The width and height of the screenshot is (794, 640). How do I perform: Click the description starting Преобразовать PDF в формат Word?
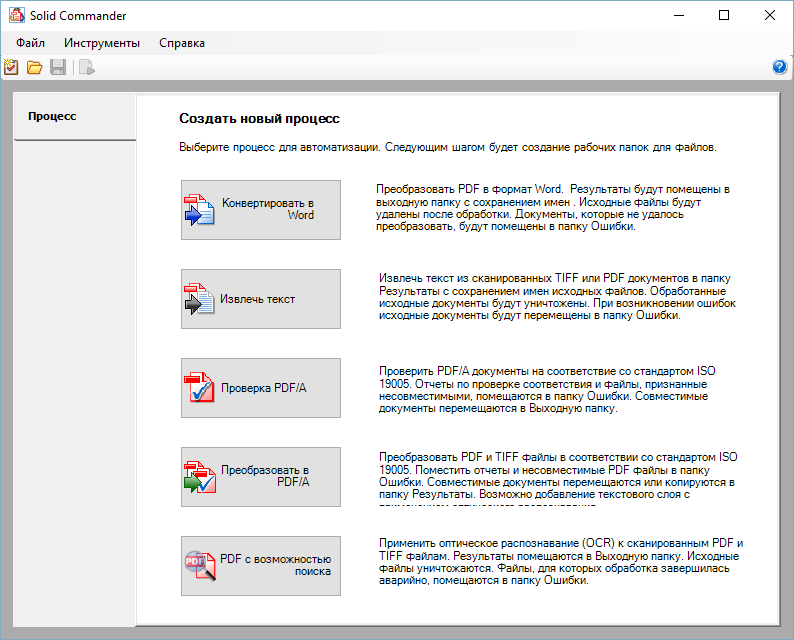pos(553,208)
